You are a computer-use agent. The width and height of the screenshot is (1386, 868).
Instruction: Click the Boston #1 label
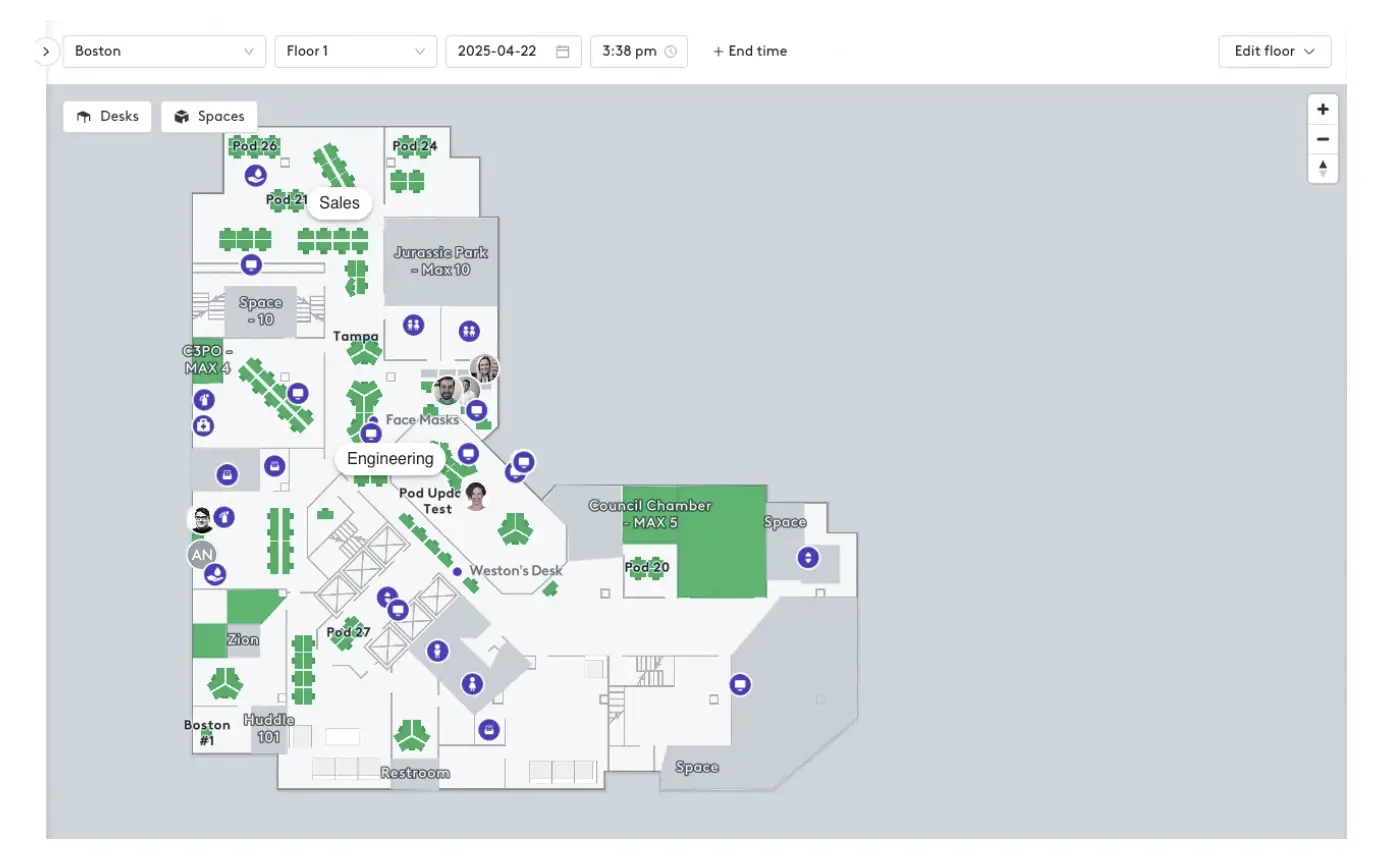pos(207,733)
